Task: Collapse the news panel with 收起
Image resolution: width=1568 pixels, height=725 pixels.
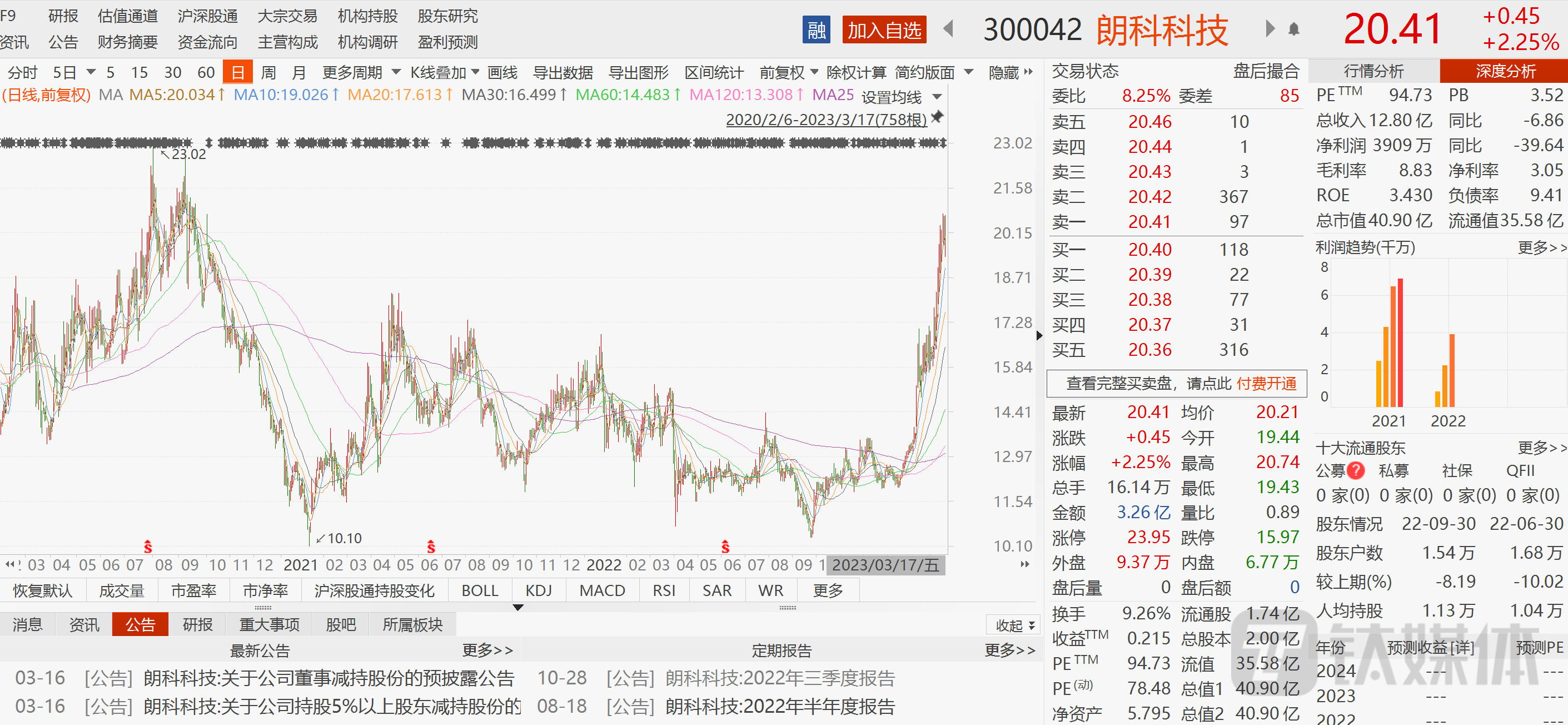Action: 1014,625
